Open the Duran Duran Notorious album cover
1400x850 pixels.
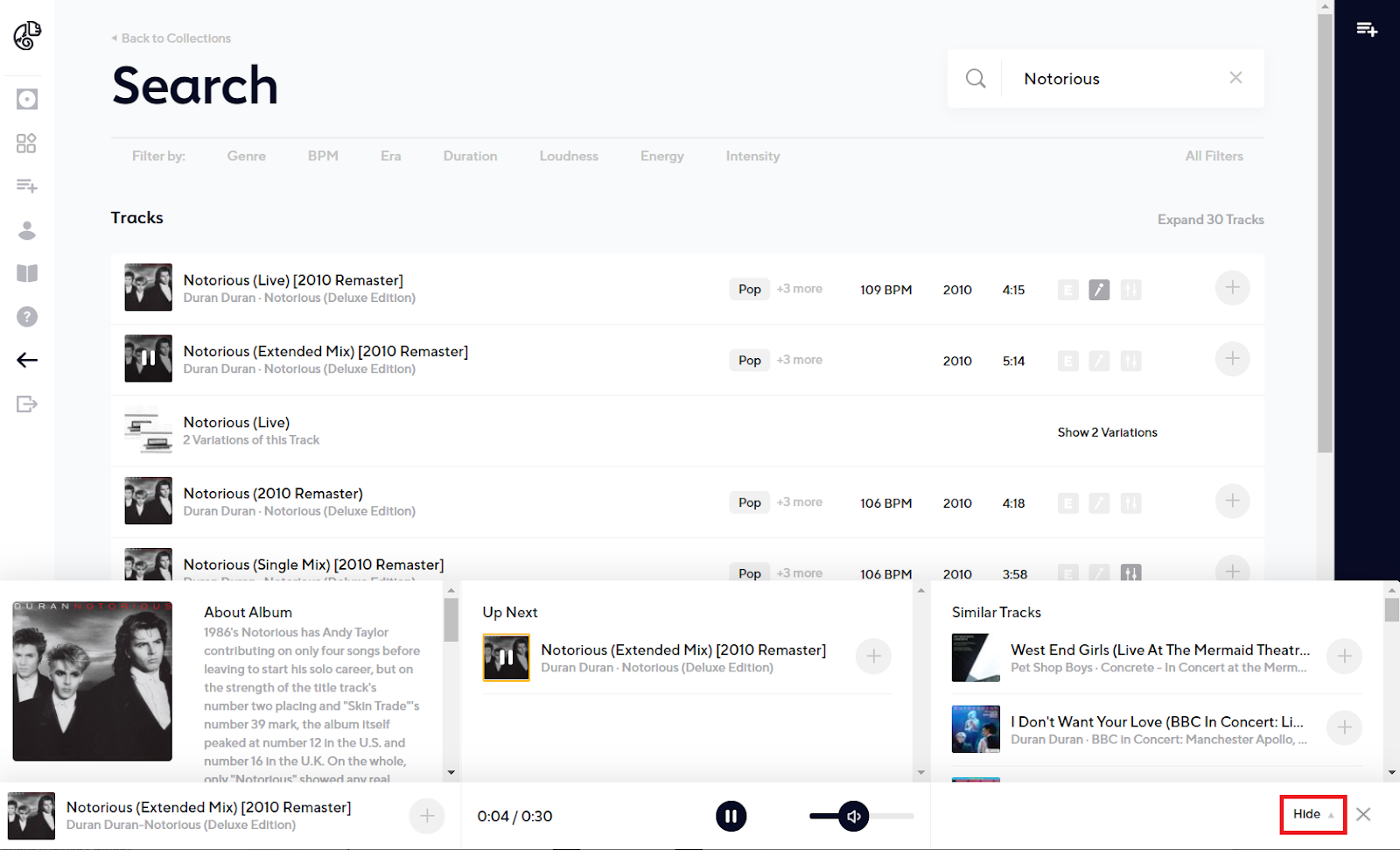pos(92,681)
